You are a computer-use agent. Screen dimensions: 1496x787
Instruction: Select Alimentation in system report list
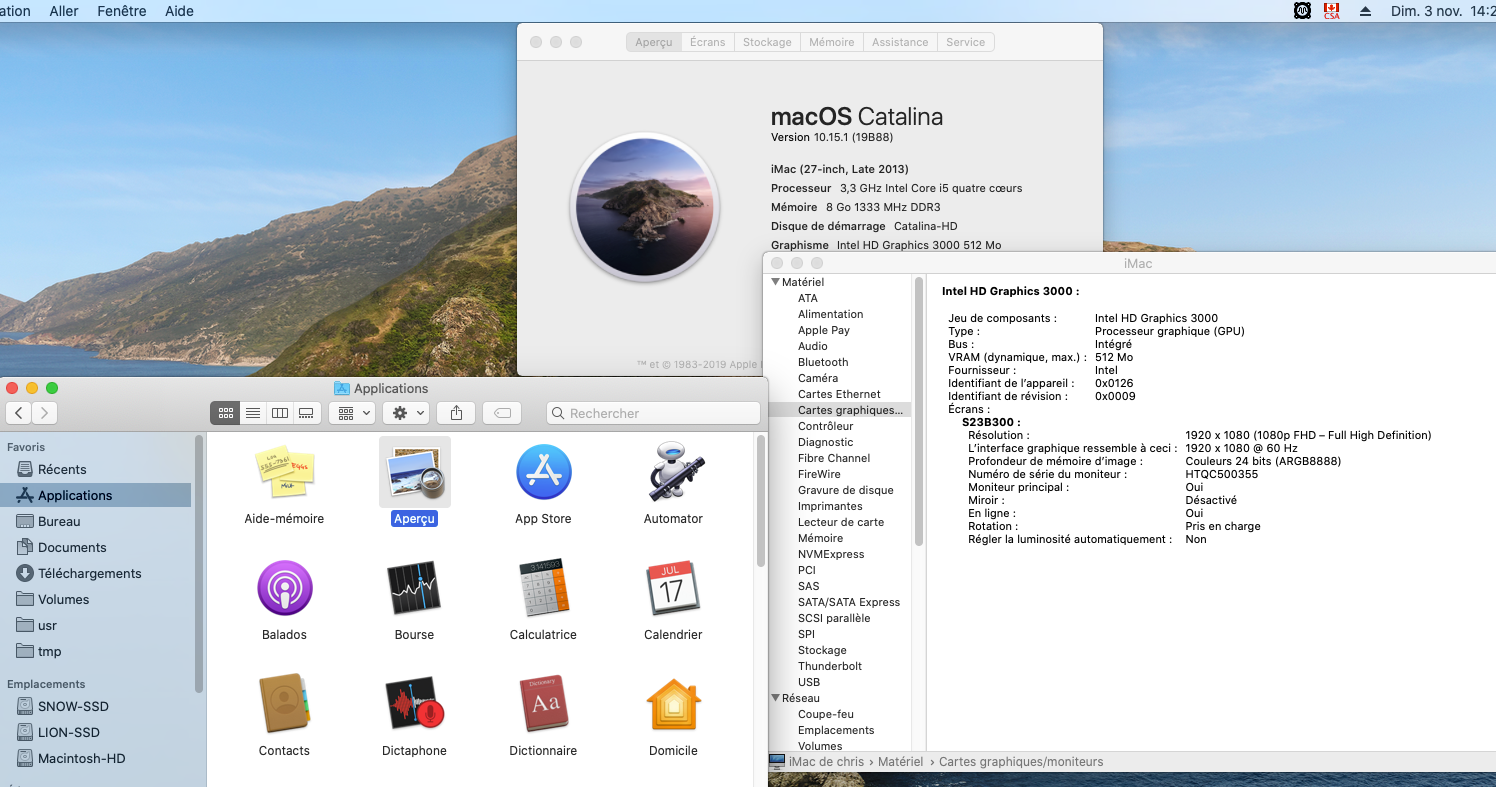(x=830, y=314)
